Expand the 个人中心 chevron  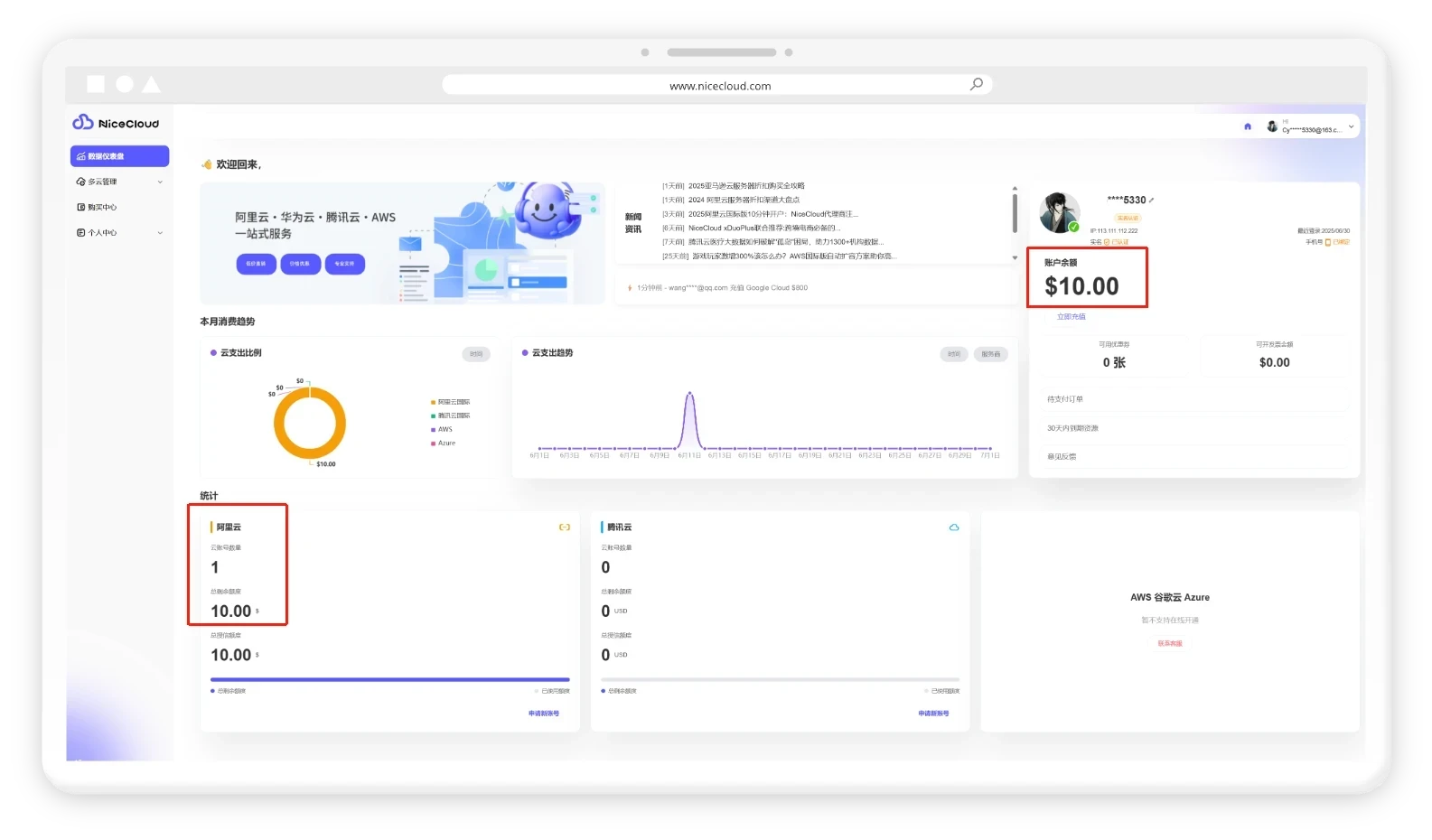[x=160, y=232]
